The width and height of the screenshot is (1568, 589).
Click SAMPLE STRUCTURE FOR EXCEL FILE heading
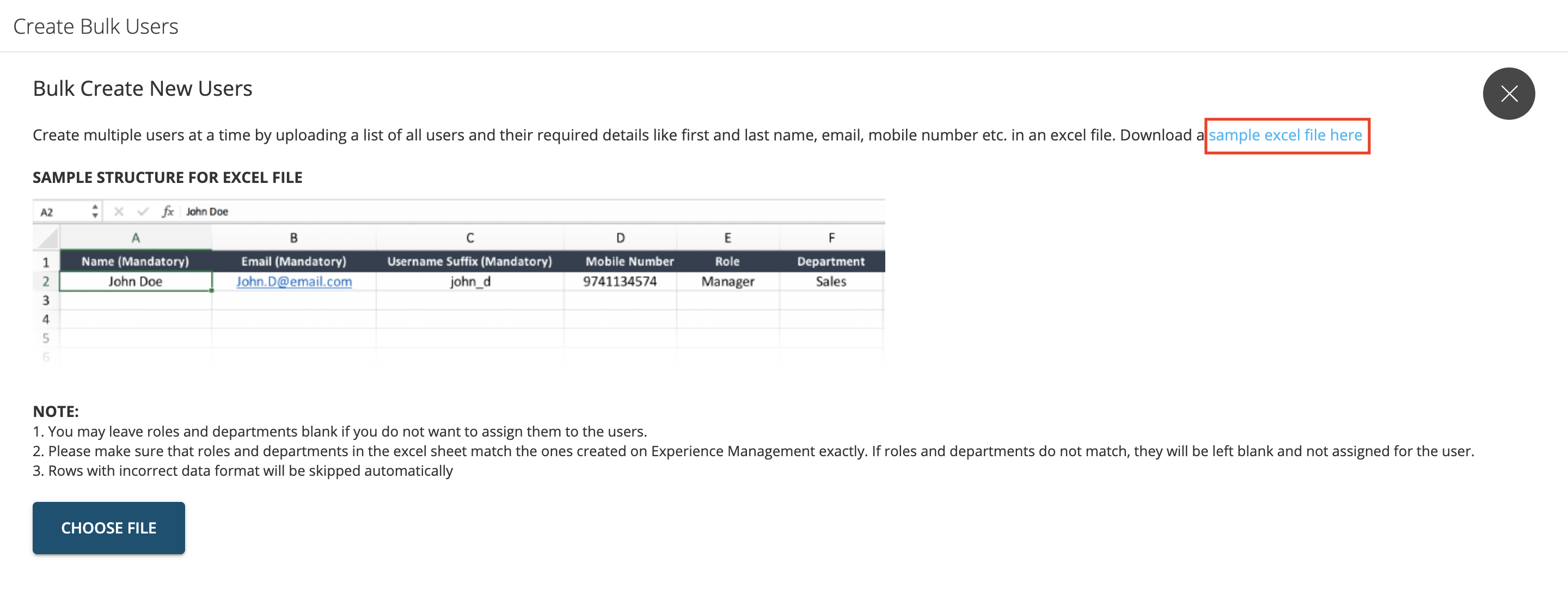[x=167, y=177]
